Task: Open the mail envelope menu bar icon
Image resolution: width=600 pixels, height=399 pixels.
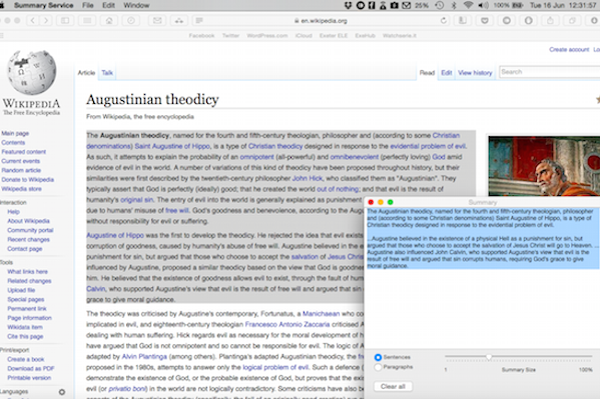Action: 406,5
